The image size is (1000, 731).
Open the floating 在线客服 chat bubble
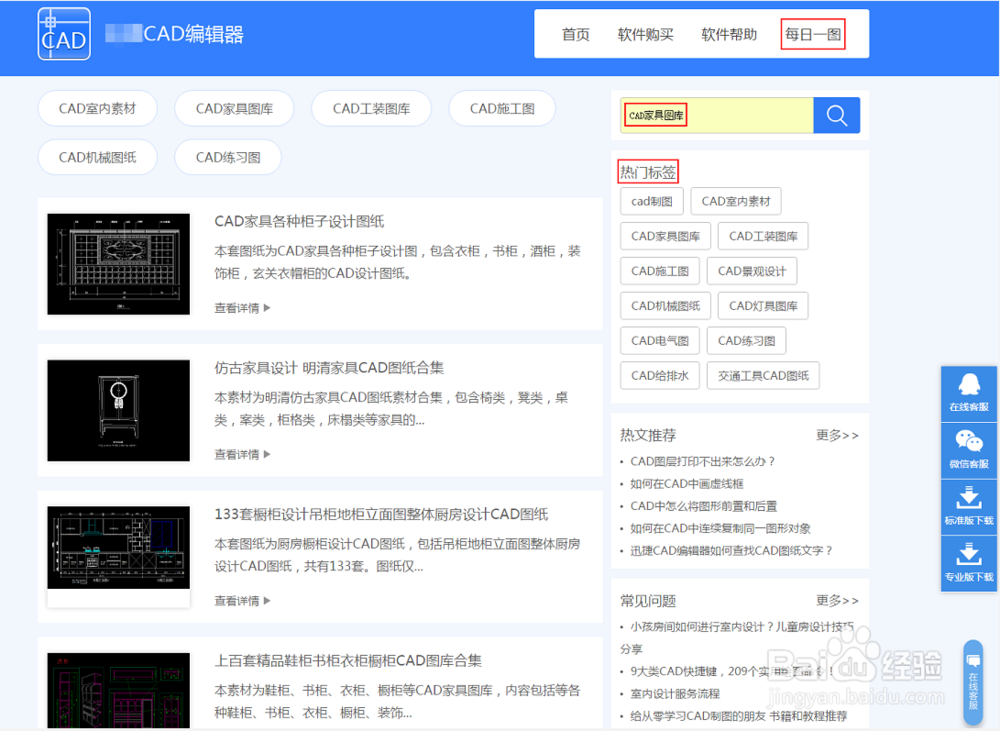tap(973, 683)
